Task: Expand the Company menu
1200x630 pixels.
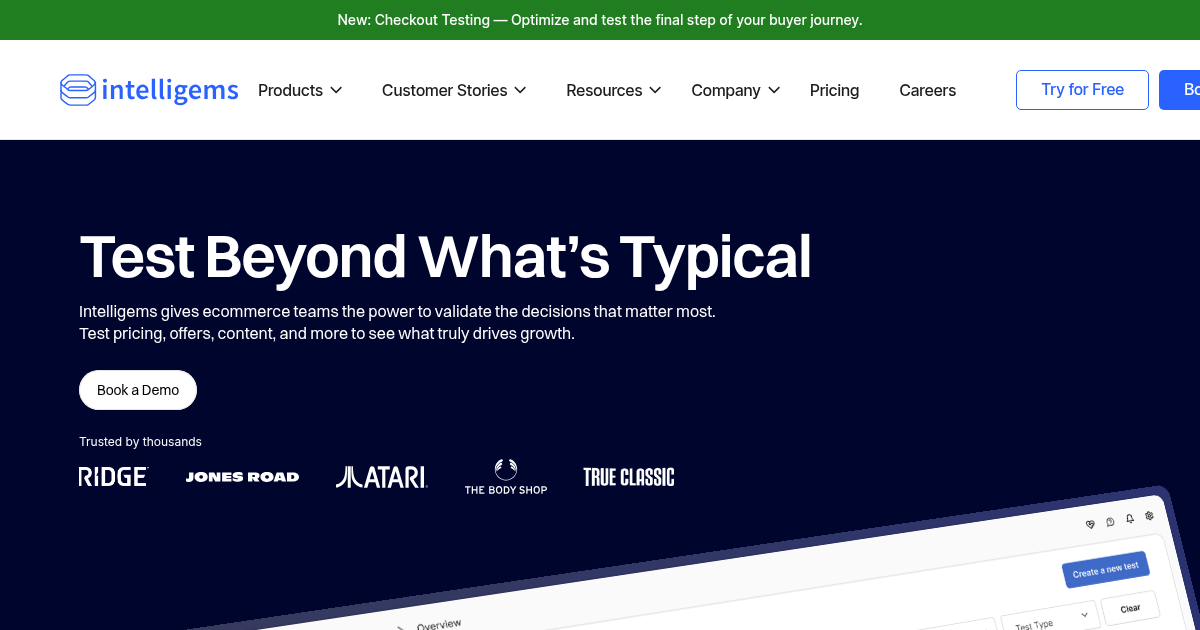Action: pyautogui.click(x=736, y=90)
